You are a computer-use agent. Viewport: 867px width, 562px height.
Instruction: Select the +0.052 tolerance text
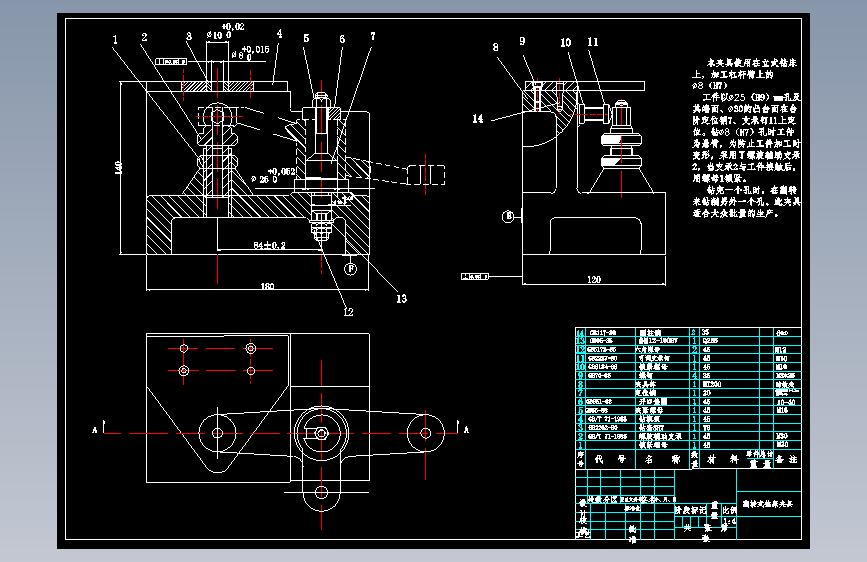[281, 171]
